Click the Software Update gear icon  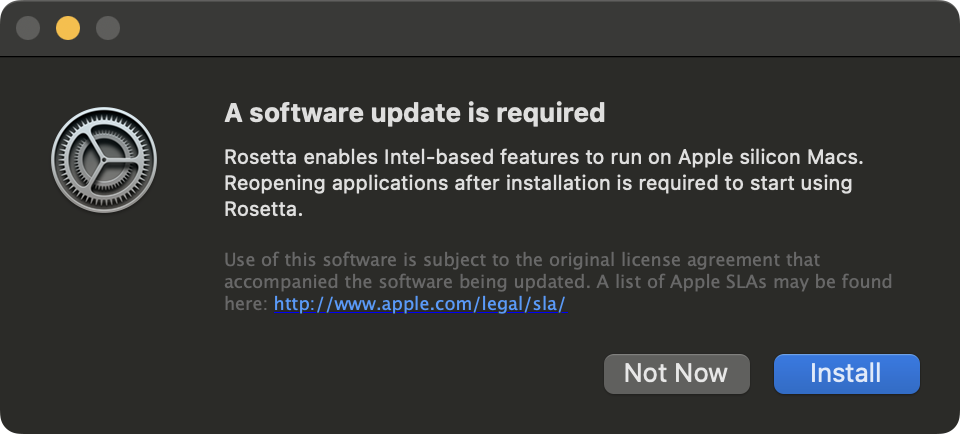(x=104, y=160)
